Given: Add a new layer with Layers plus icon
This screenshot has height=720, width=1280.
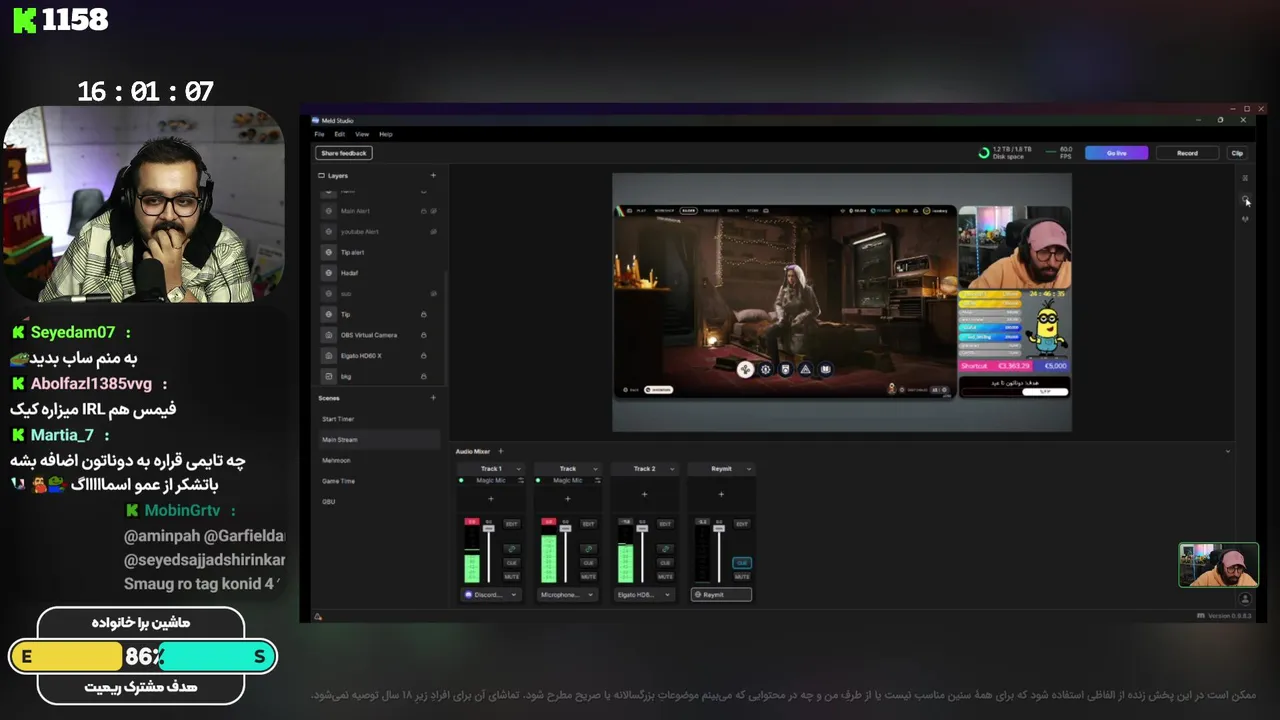Looking at the screenshot, I should pos(433,175).
